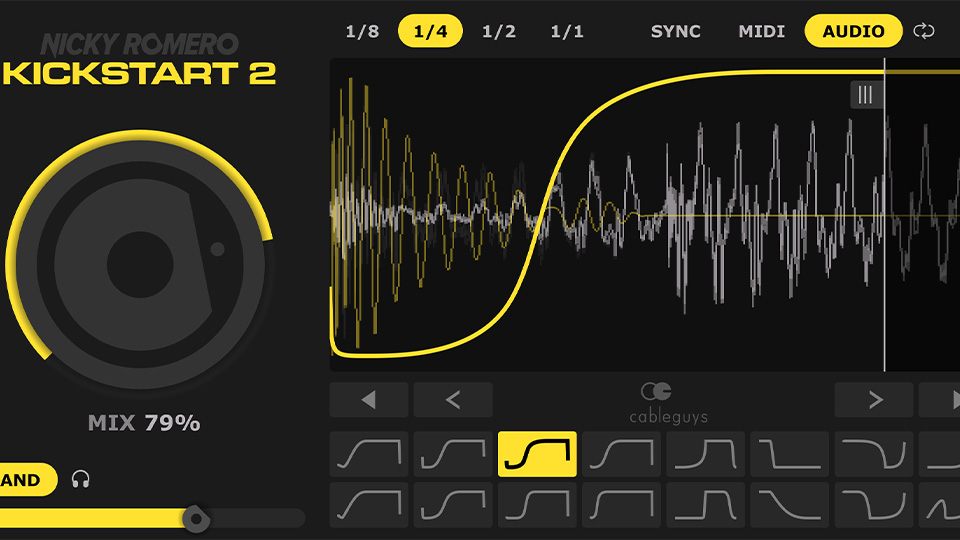
Task: Go to previous curve with filled left arrow
Action: coord(369,400)
